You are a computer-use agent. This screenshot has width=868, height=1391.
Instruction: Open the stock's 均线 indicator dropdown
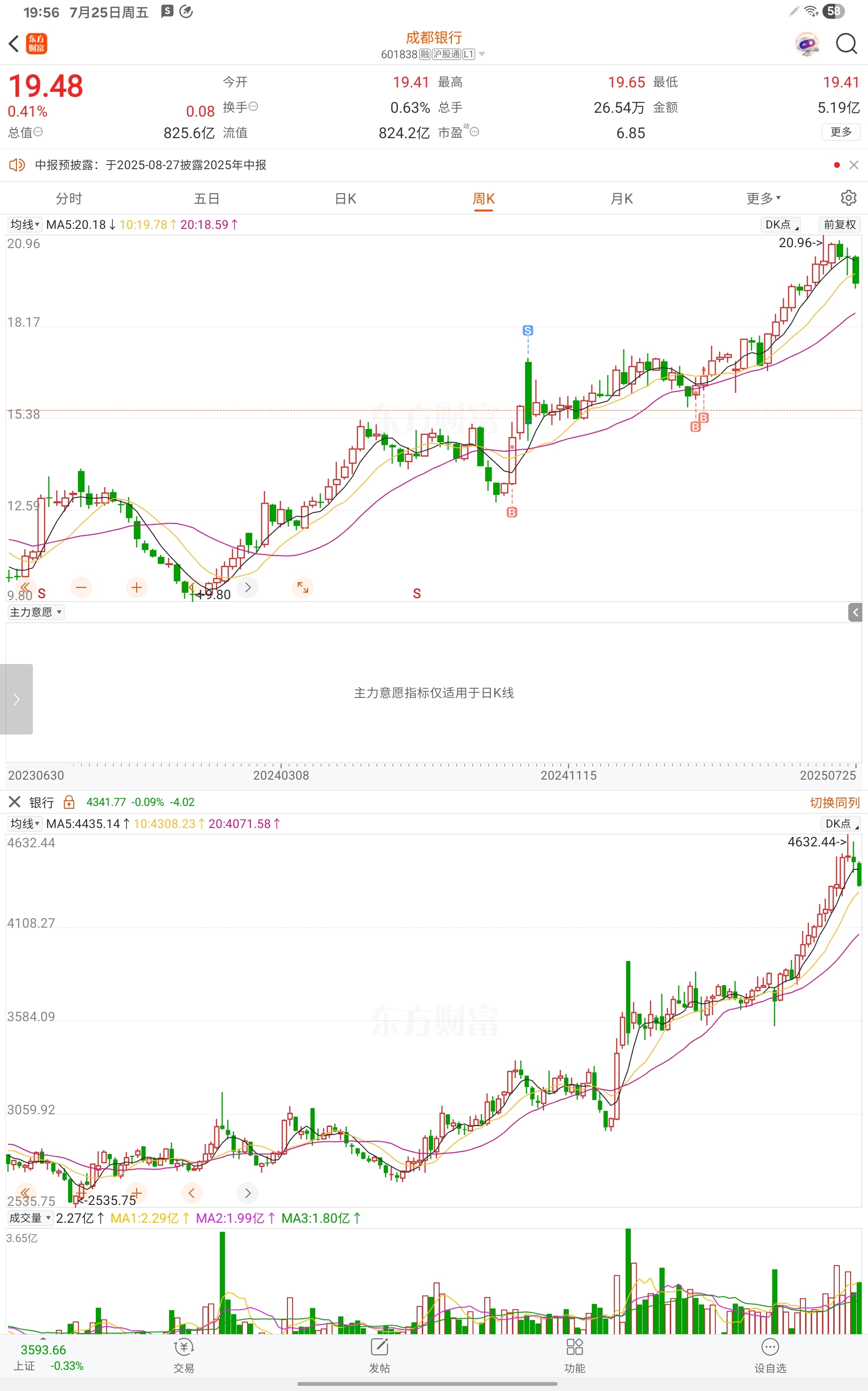25,225
